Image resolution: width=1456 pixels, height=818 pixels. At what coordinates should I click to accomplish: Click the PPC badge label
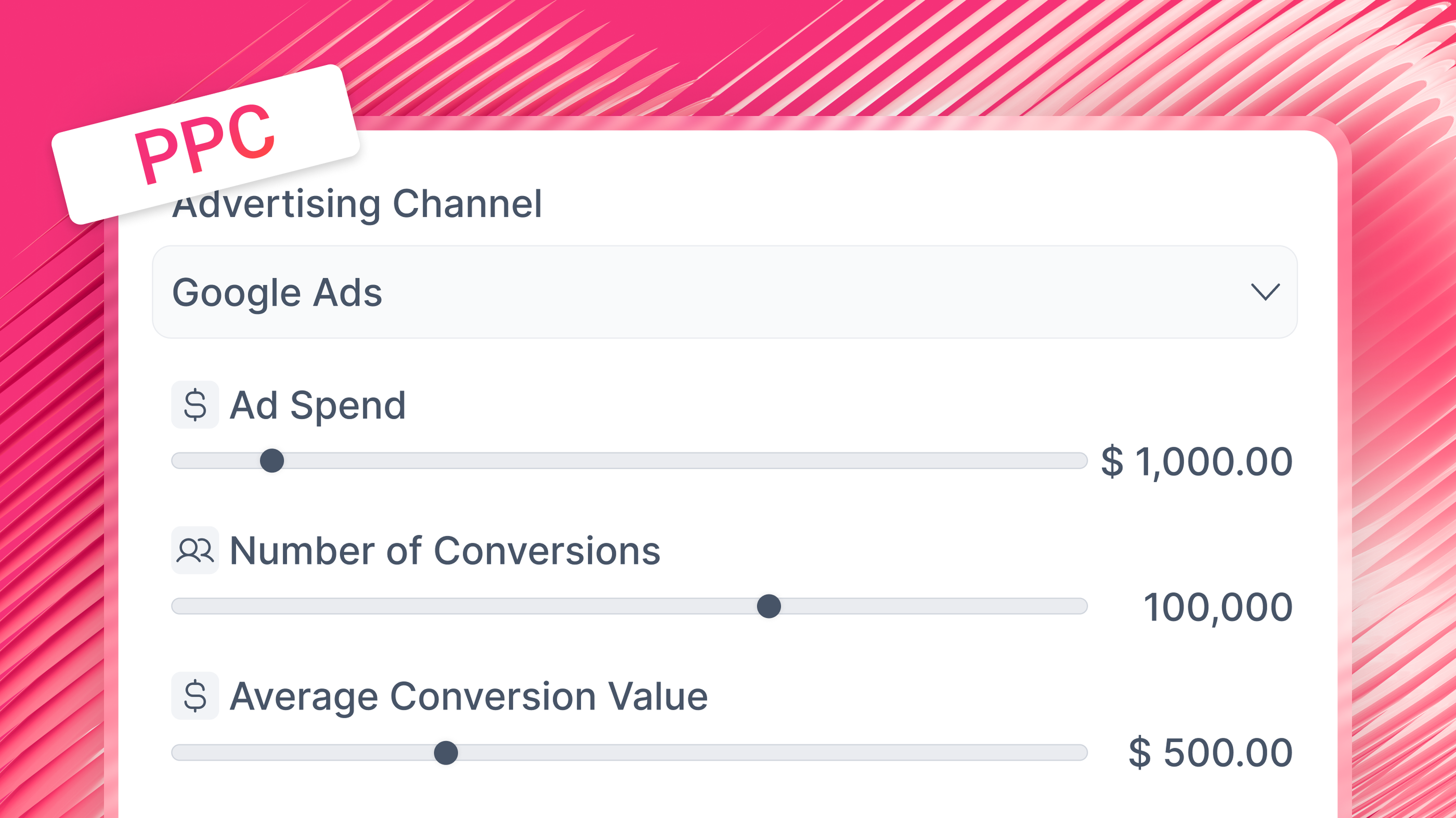(204, 144)
